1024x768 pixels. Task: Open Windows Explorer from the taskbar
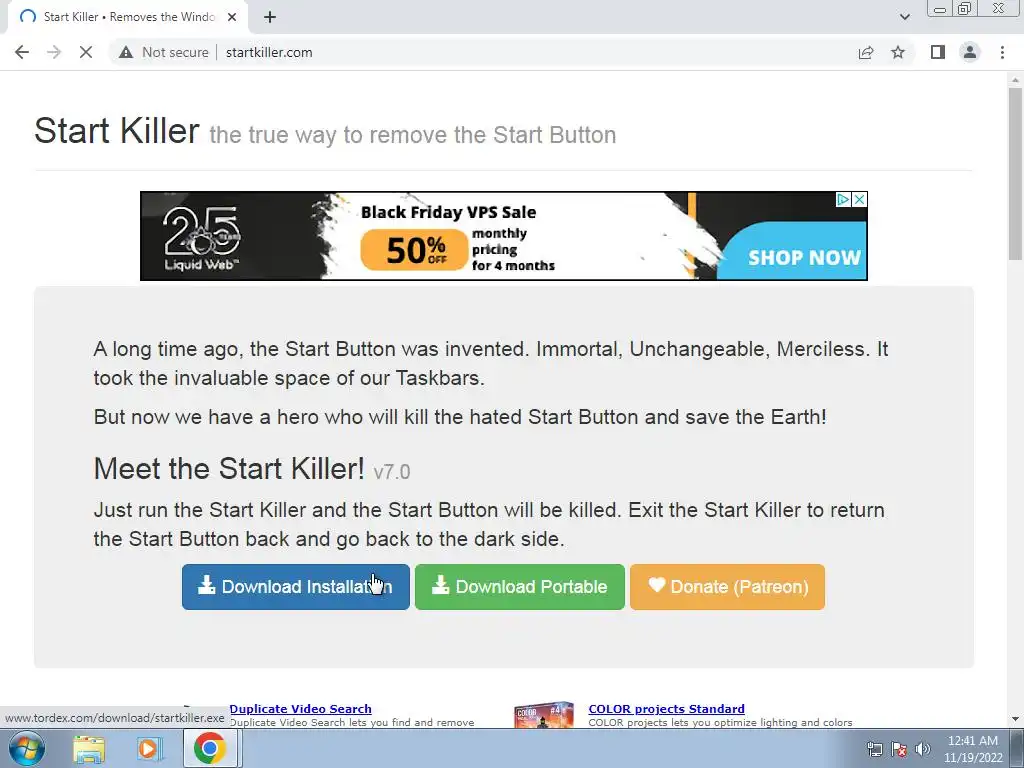[x=88, y=748]
